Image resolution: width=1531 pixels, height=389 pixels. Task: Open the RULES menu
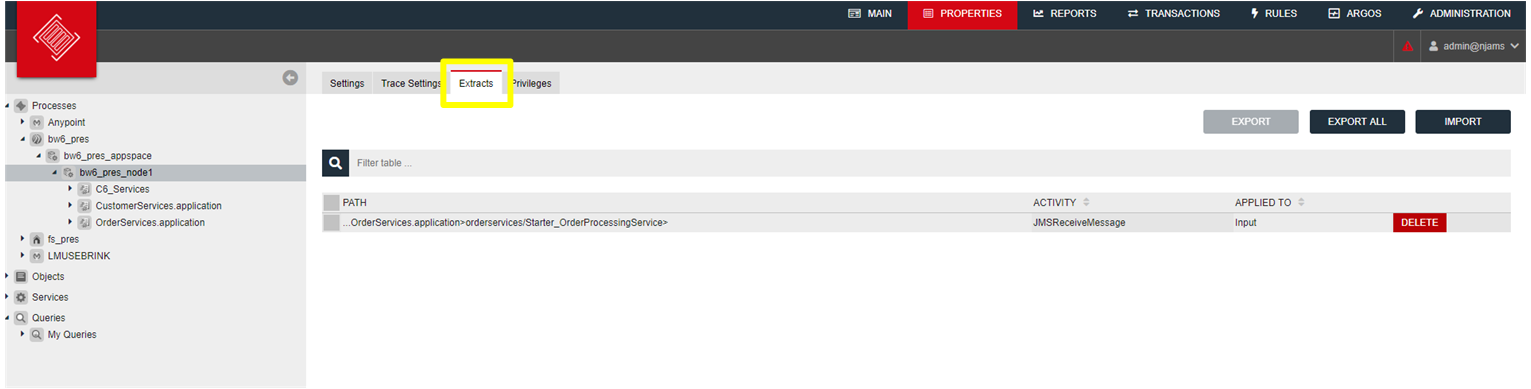point(1274,14)
